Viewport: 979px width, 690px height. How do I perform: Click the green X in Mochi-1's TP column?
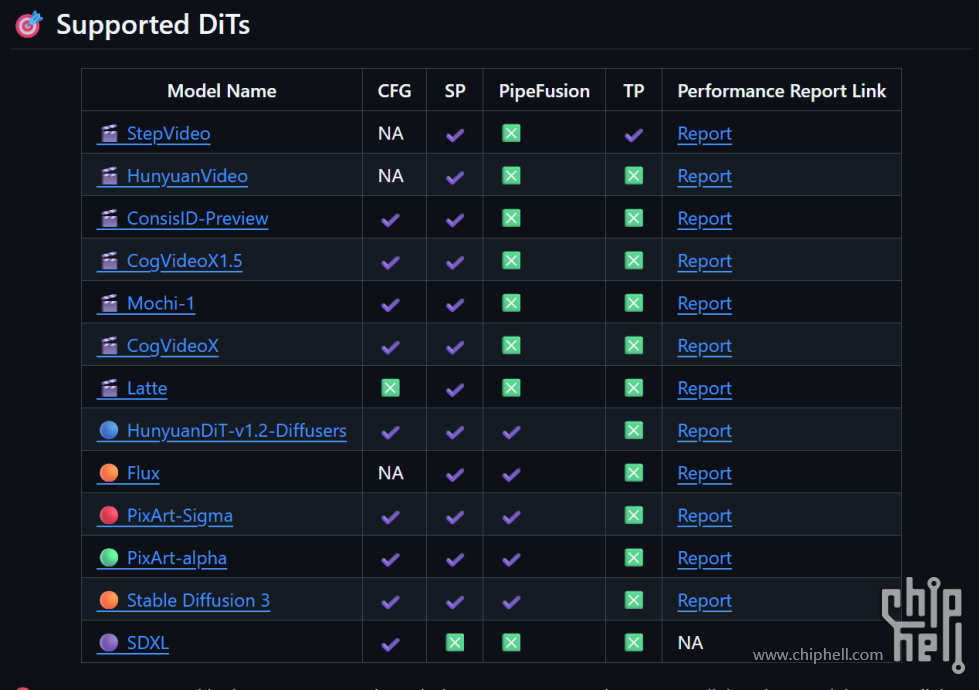(x=634, y=303)
